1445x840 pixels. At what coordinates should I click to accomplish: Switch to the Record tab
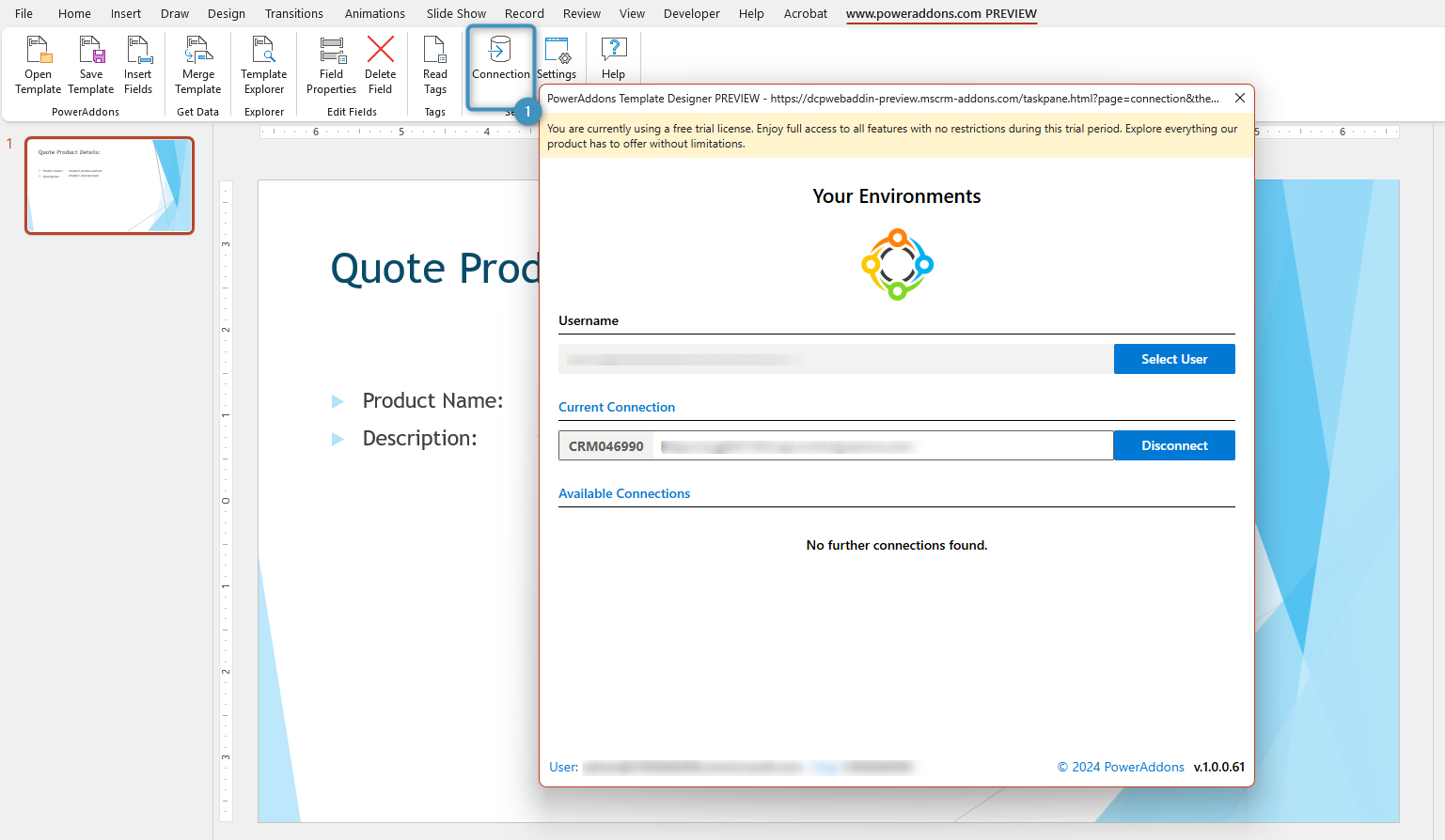pyautogui.click(x=525, y=13)
